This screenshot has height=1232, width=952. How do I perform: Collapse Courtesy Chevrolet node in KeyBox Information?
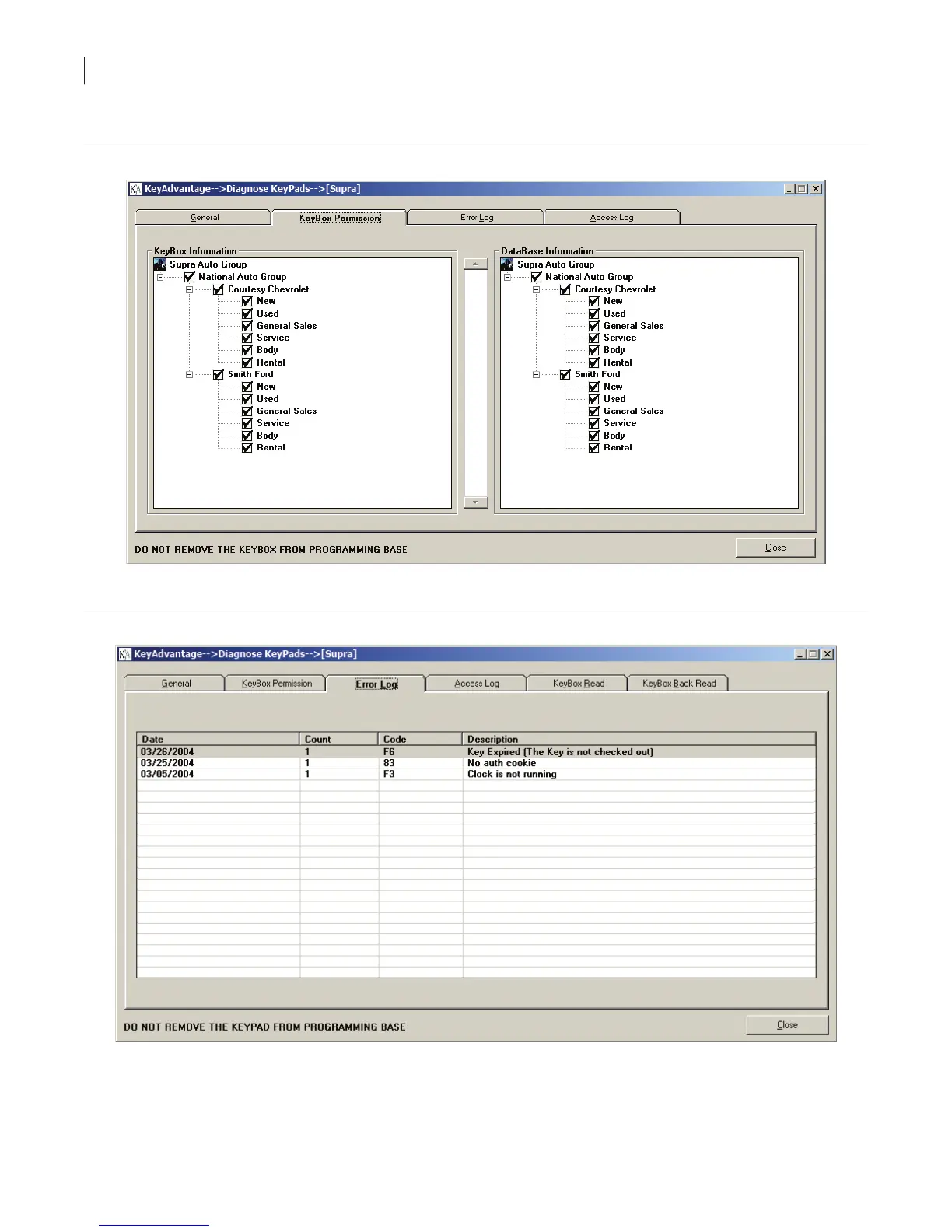(189, 289)
